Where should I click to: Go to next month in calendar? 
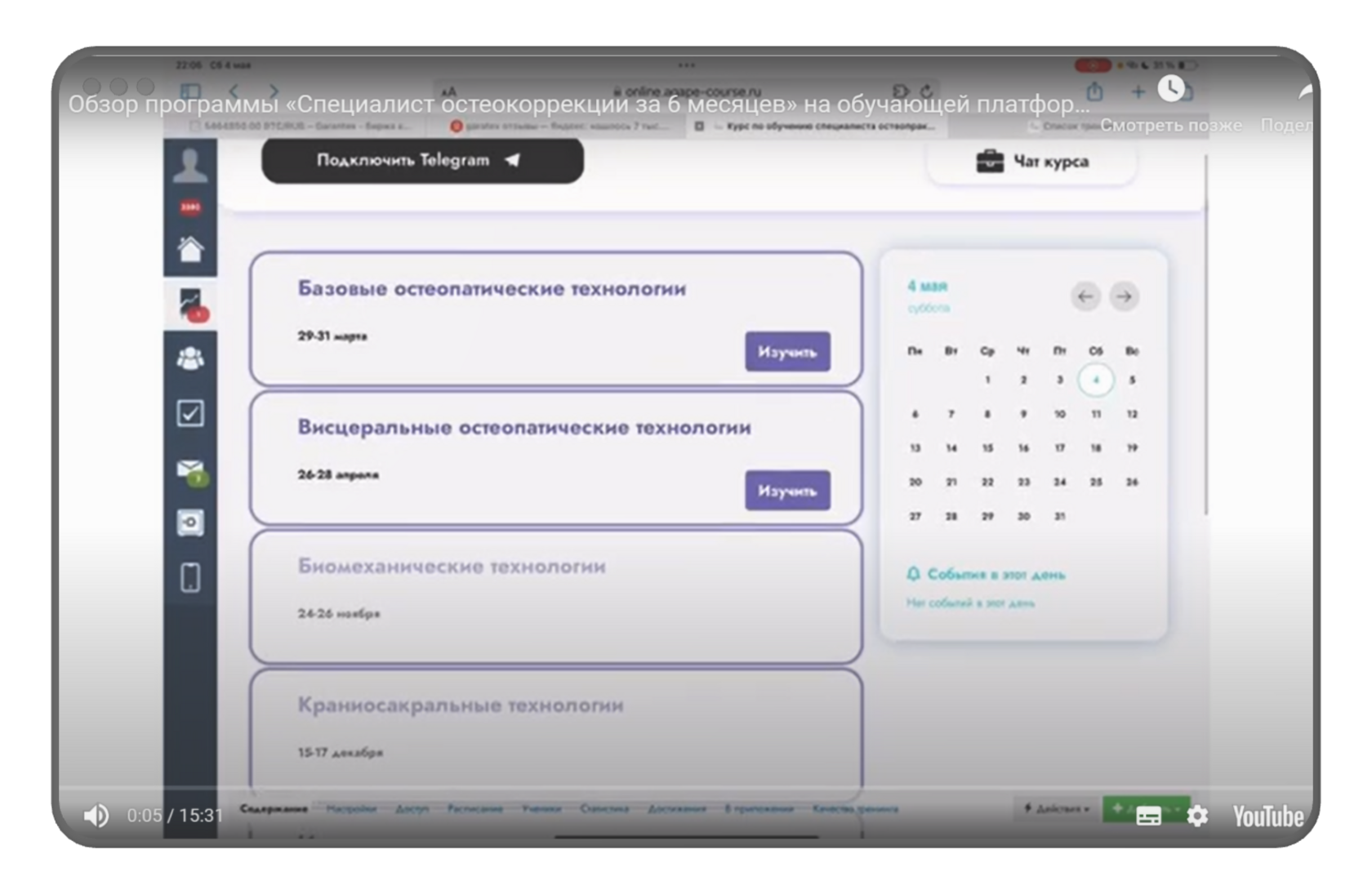(x=1124, y=296)
